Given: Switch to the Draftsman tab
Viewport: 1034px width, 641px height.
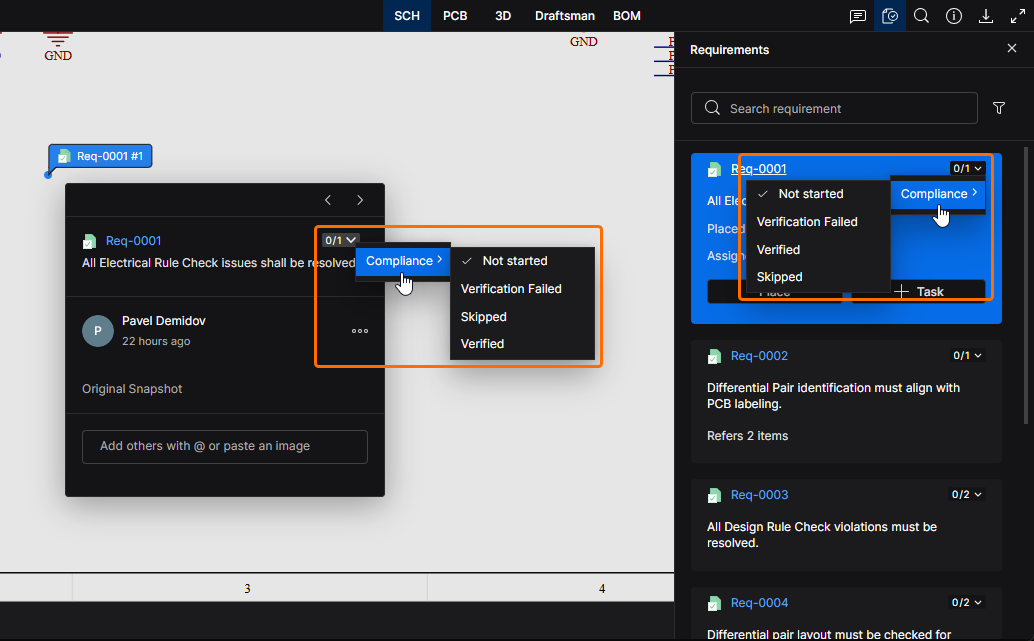Looking at the screenshot, I should [564, 16].
